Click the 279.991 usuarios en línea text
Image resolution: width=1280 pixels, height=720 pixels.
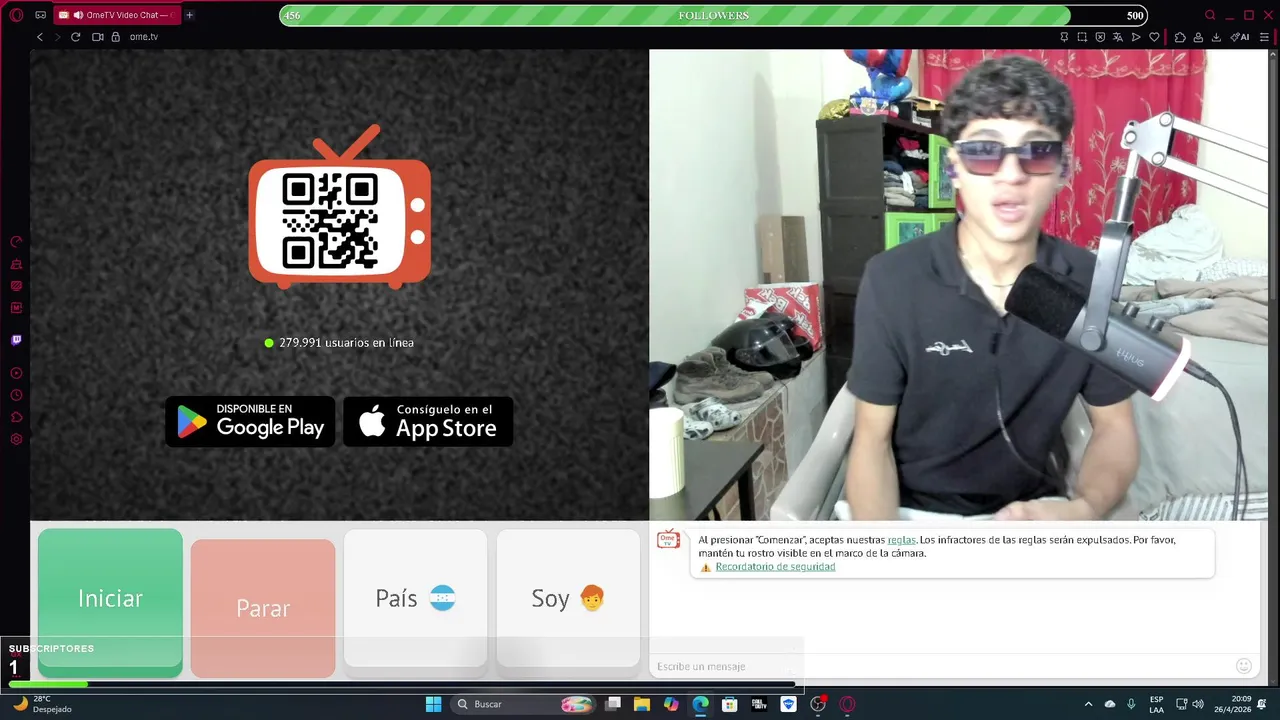click(x=346, y=343)
